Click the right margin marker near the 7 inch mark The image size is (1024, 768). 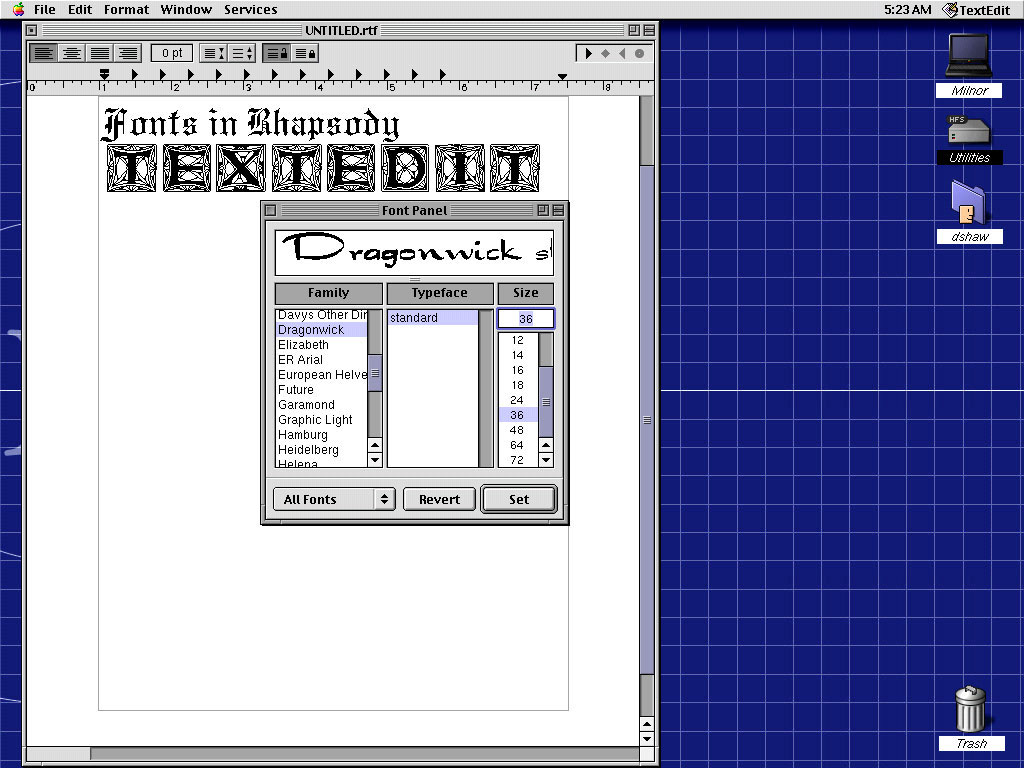(x=562, y=76)
